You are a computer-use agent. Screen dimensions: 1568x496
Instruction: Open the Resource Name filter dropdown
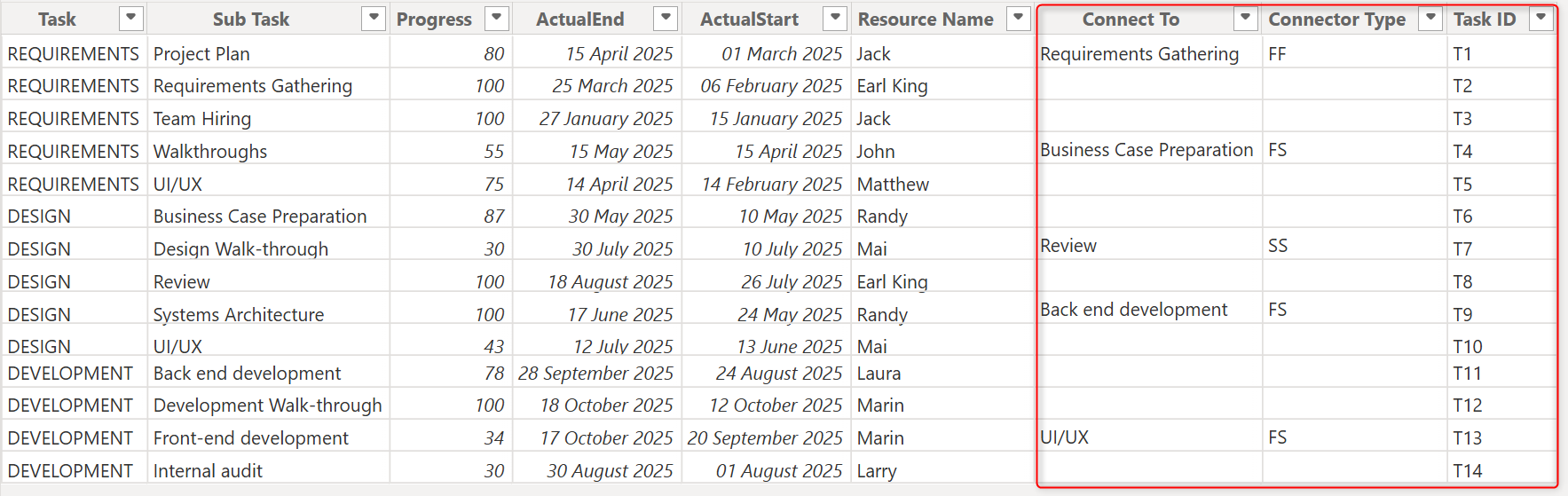1019,18
